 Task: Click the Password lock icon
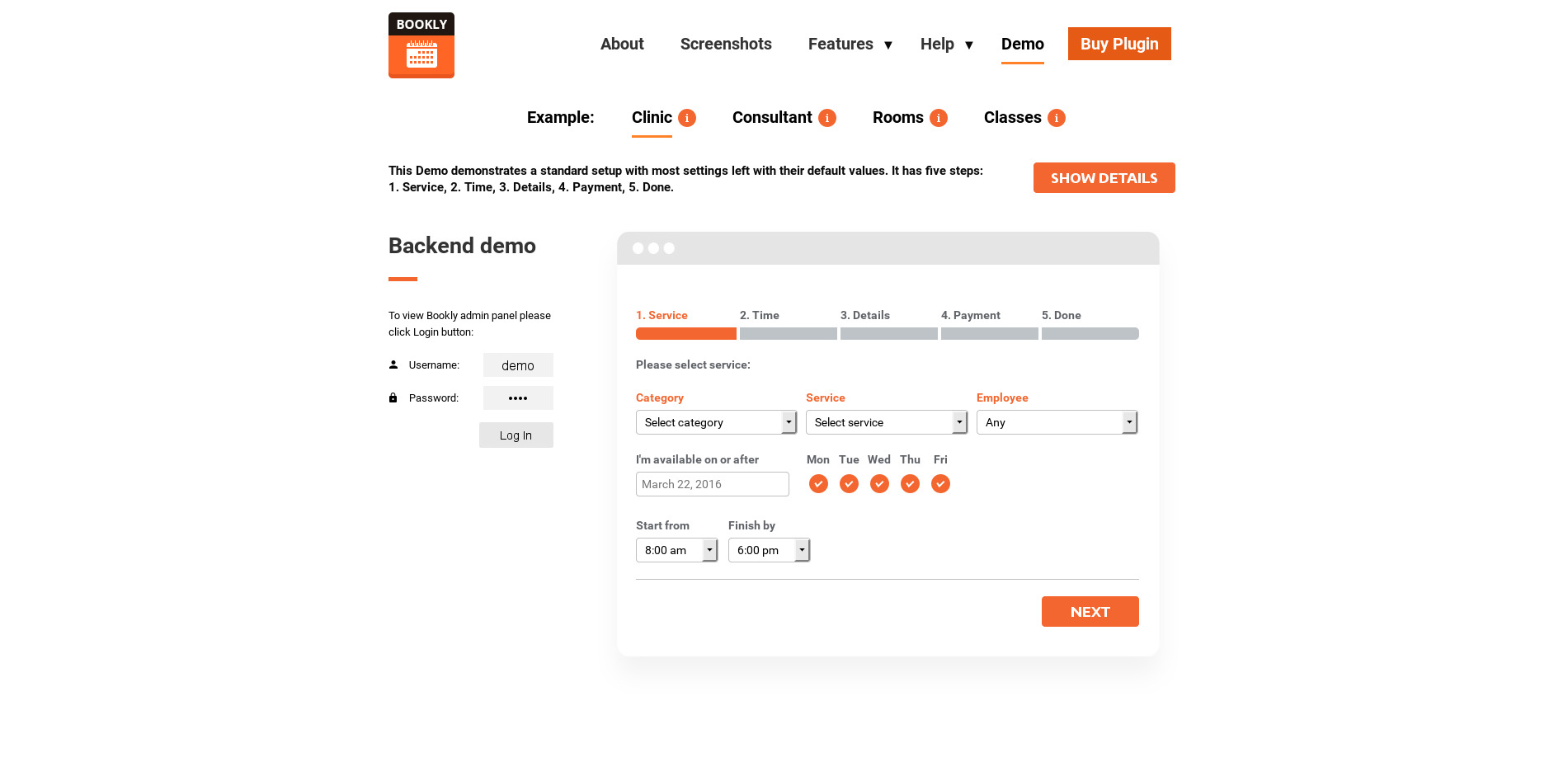tap(393, 397)
